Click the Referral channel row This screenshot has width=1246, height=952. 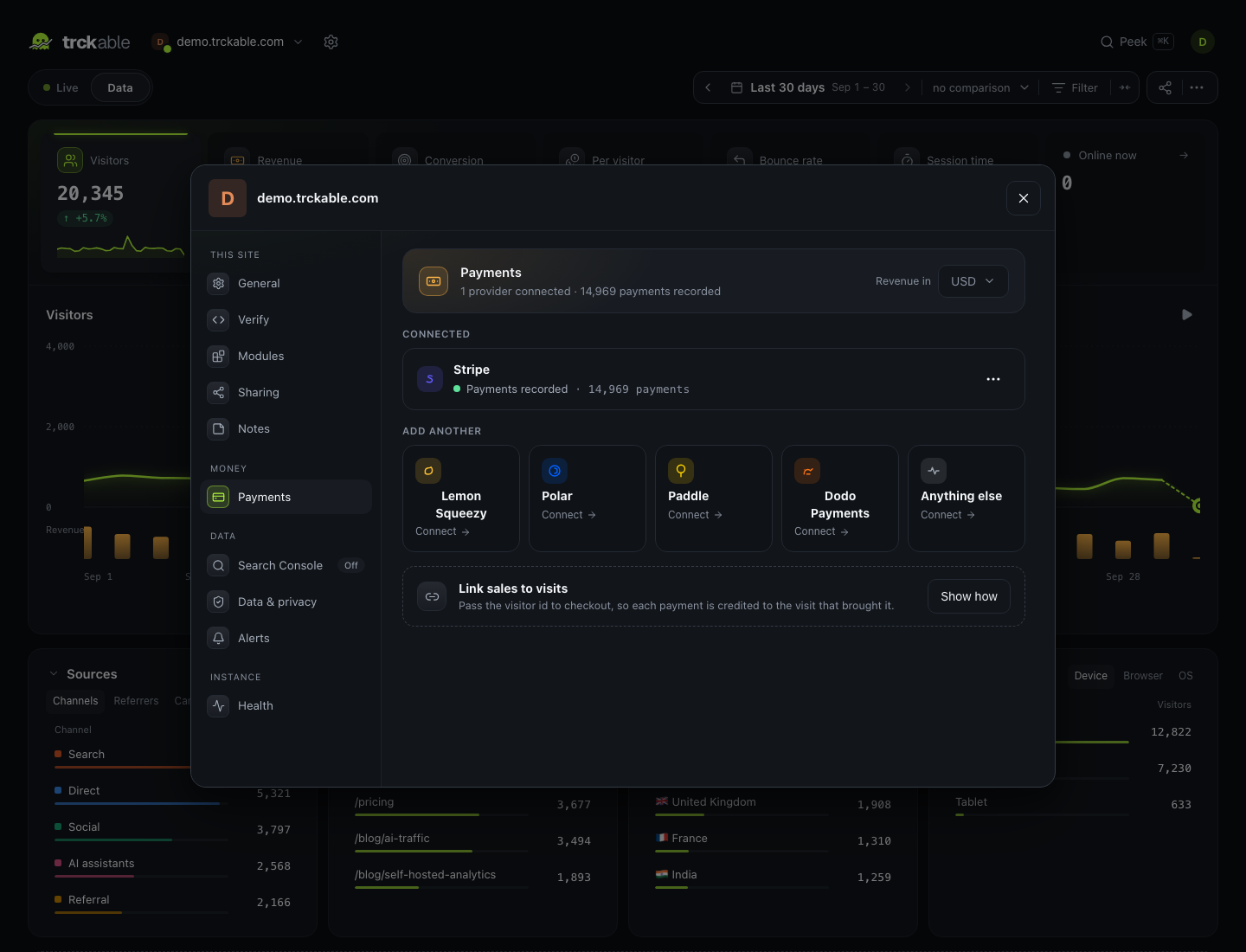click(173, 902)
